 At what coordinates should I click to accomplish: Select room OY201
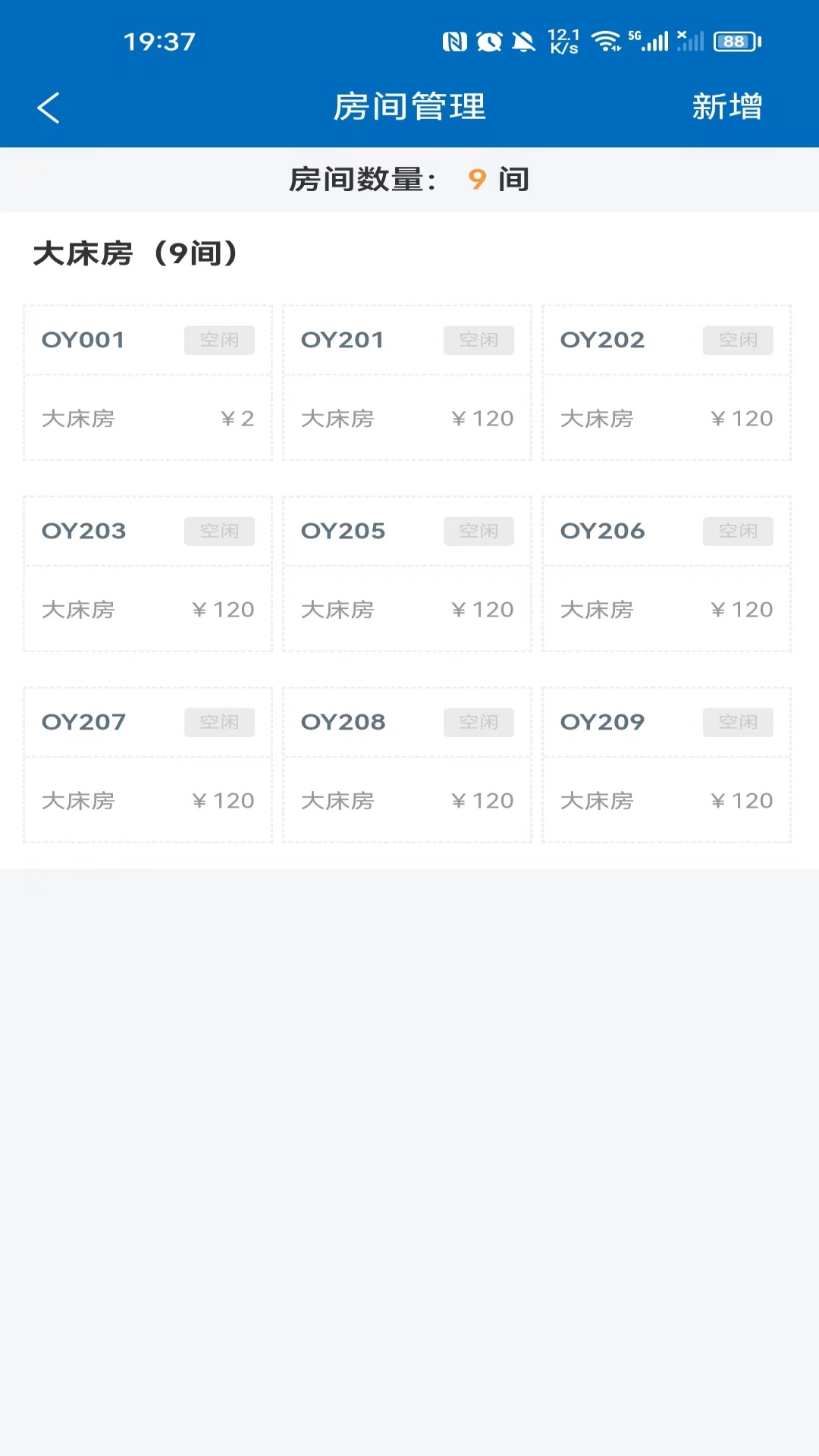pyautogui.click(x=407, y=383)
